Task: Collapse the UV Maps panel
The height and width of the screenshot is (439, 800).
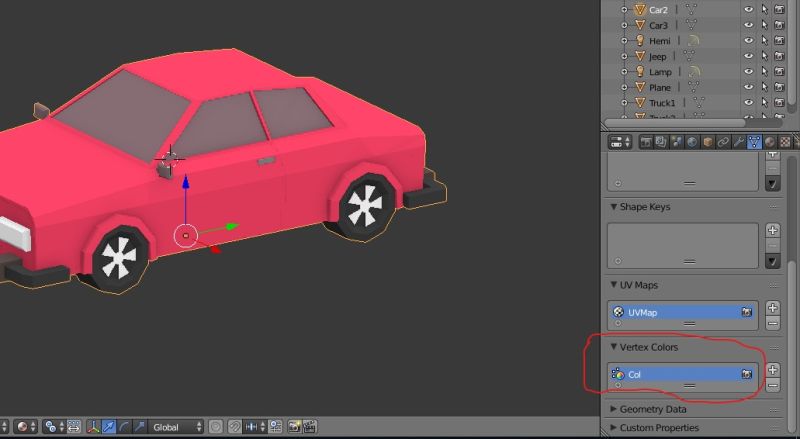Action: 614,285
